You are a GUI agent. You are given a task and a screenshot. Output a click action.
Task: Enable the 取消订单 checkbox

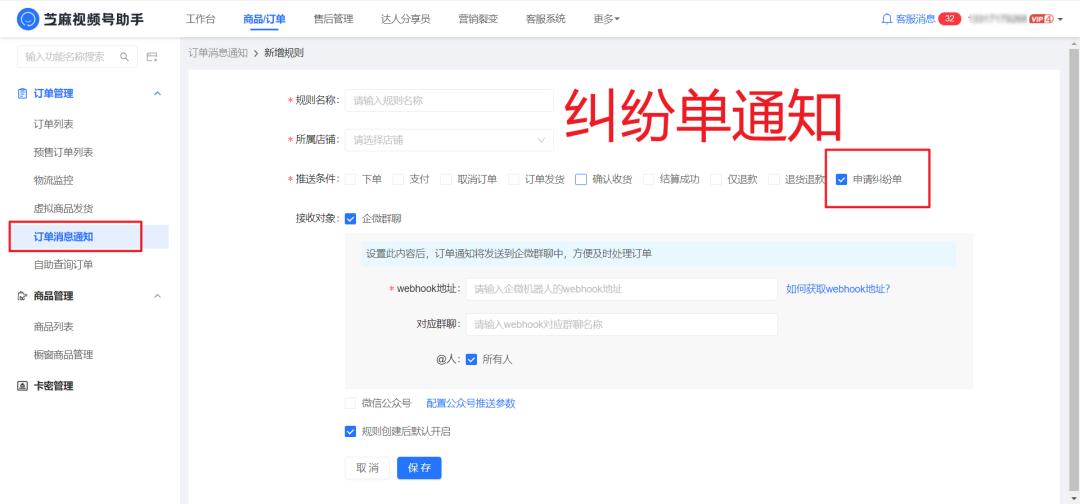coord(446,180)
